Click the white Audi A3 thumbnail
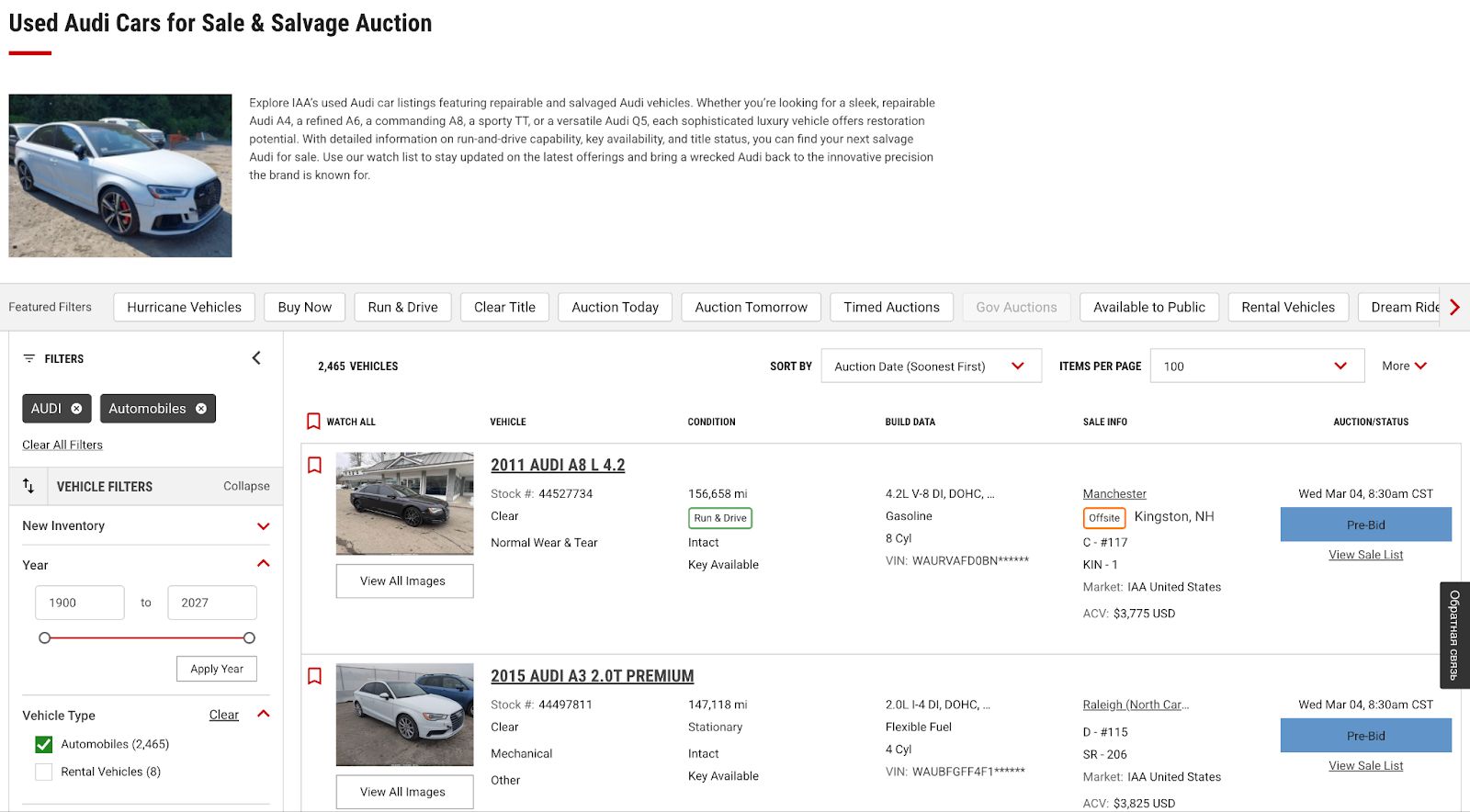 [x=405, y=715]
